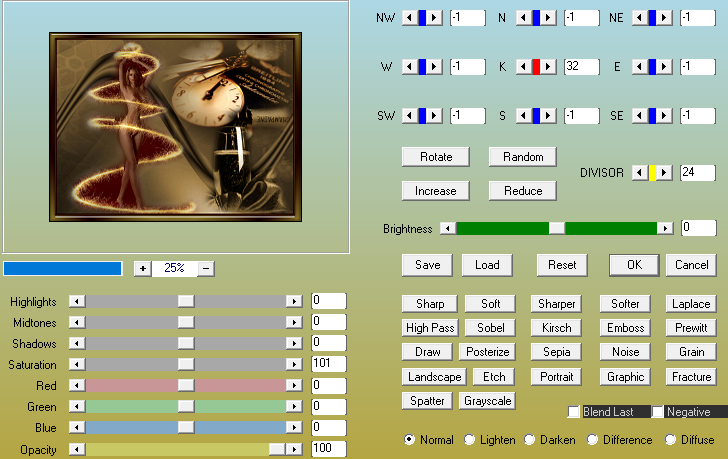Click the K value input field
Viewport: 728px width, 459px height.
pos(581,67)
